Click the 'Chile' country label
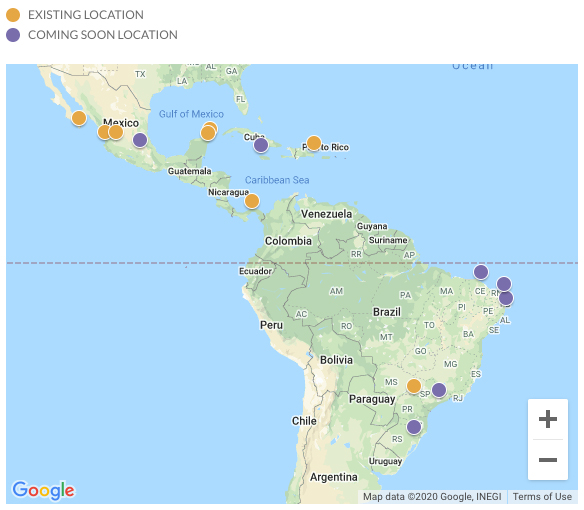This screenshot has height=510, width=584. click(x=304, y=421)
